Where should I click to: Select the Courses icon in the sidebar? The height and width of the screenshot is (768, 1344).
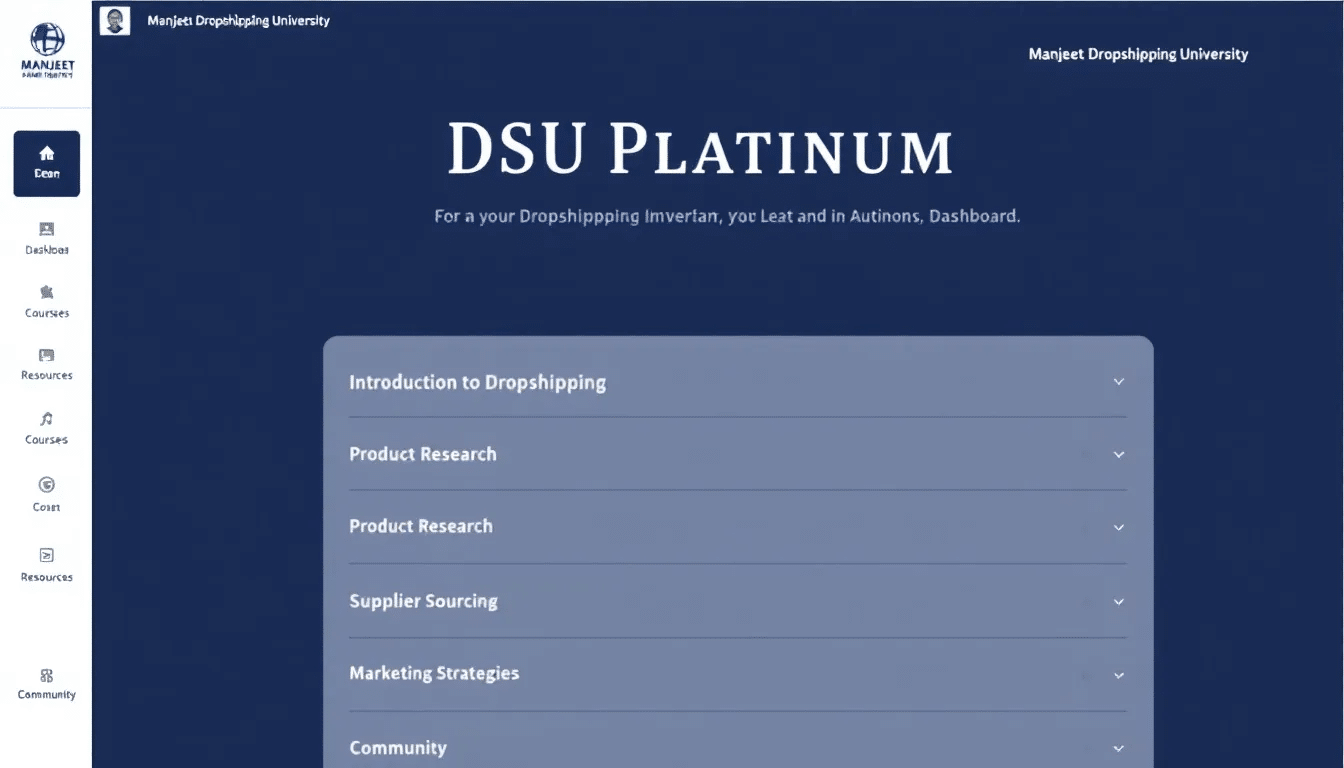pos(46,301)
